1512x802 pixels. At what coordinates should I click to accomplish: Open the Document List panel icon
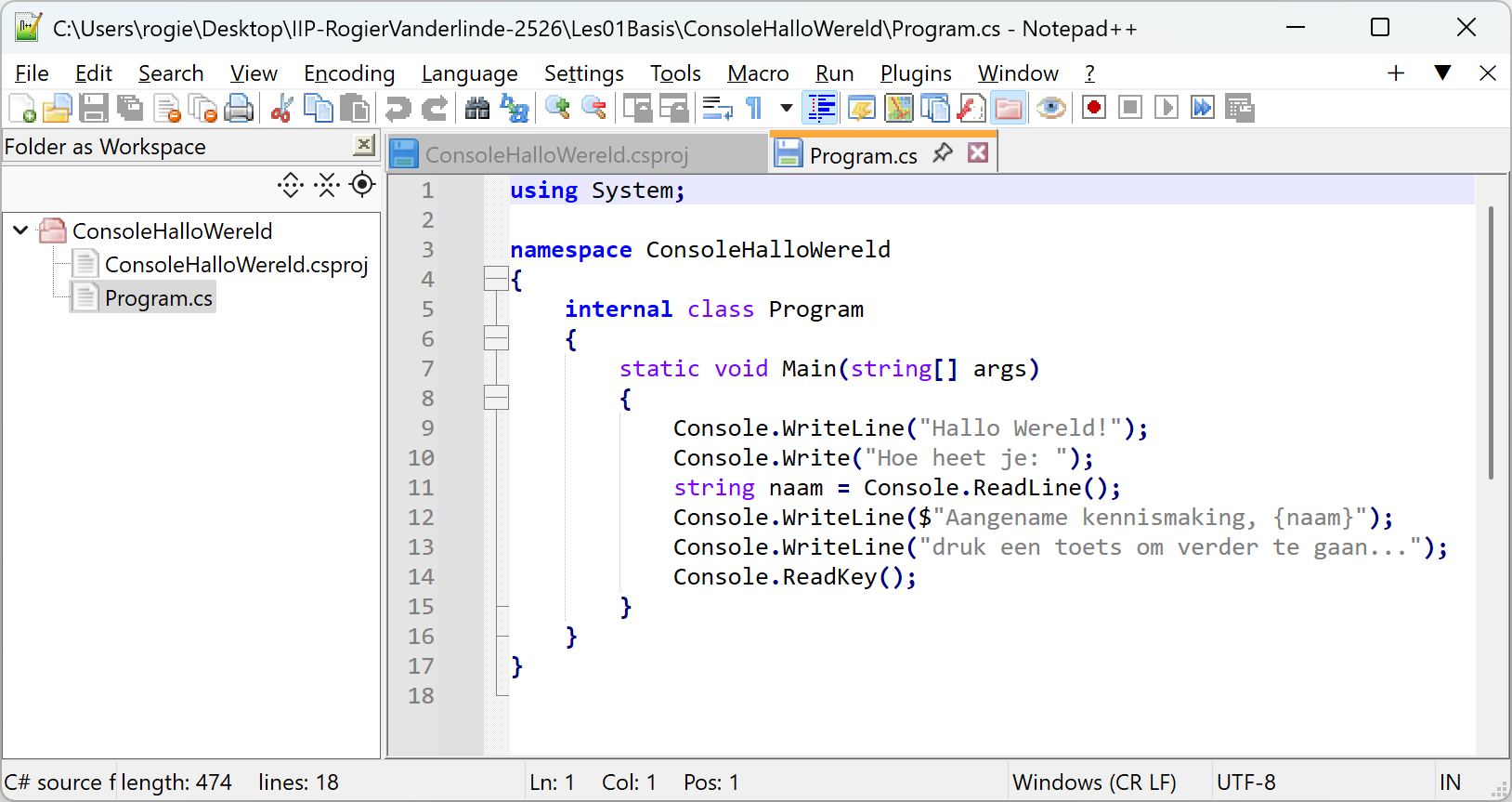[935, 109]
